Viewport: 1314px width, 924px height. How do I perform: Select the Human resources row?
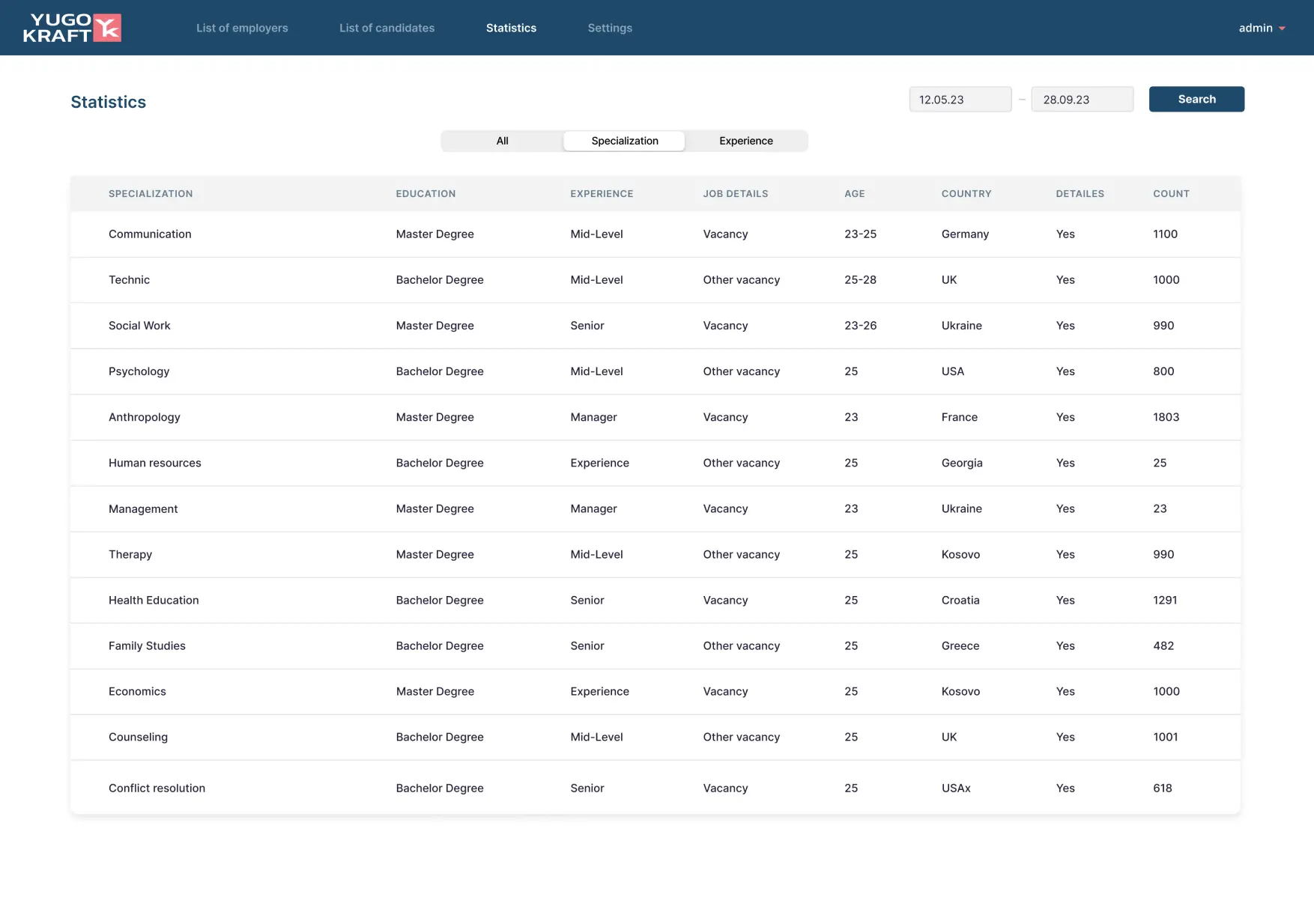pyautogui.click(x=155, y=463)
